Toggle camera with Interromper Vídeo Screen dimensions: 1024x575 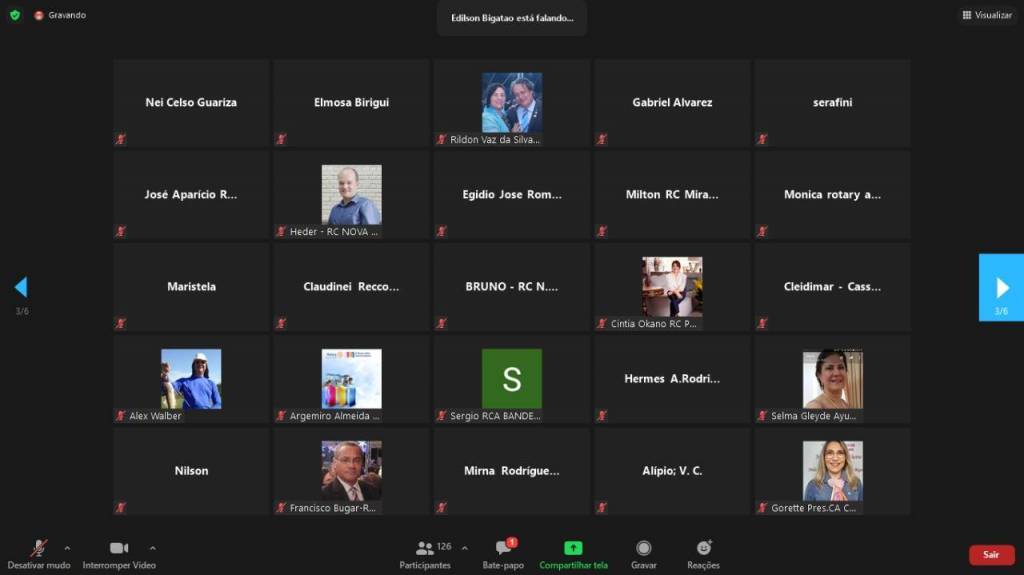click(x=119, y=553)
